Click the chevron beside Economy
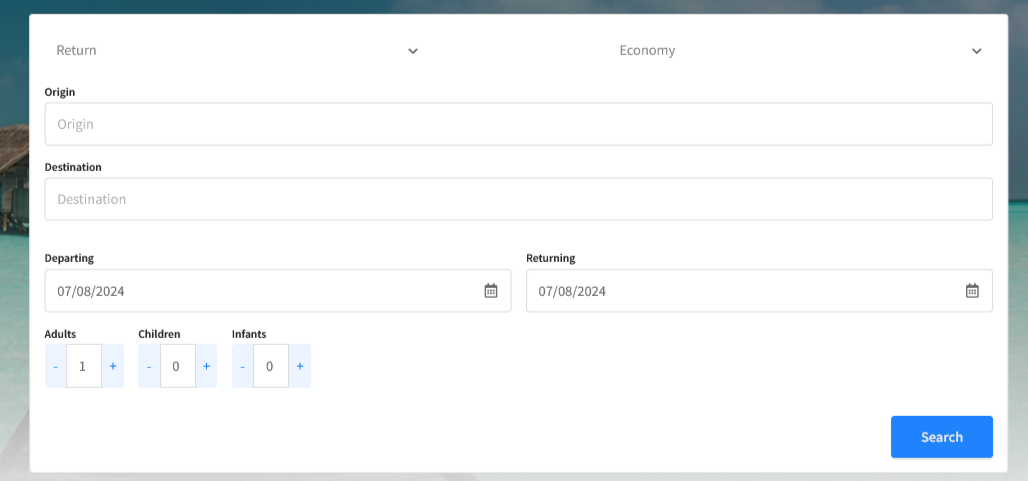The image size is (1028, 481). coord(976,51)
